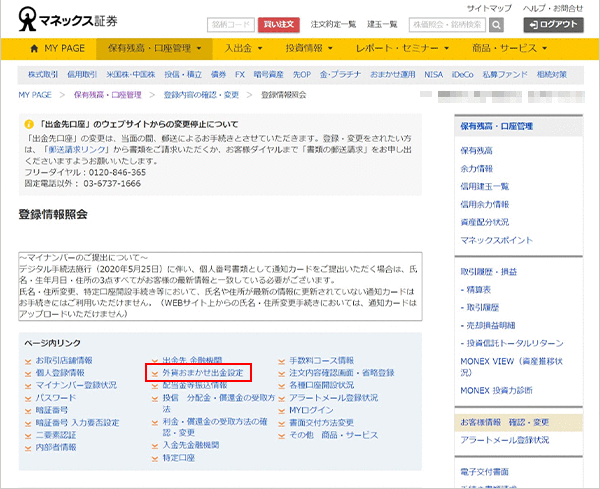Select おまかせ運用 in the product bar
Viewport: 600px width, 489px height.
click(393, 75)
